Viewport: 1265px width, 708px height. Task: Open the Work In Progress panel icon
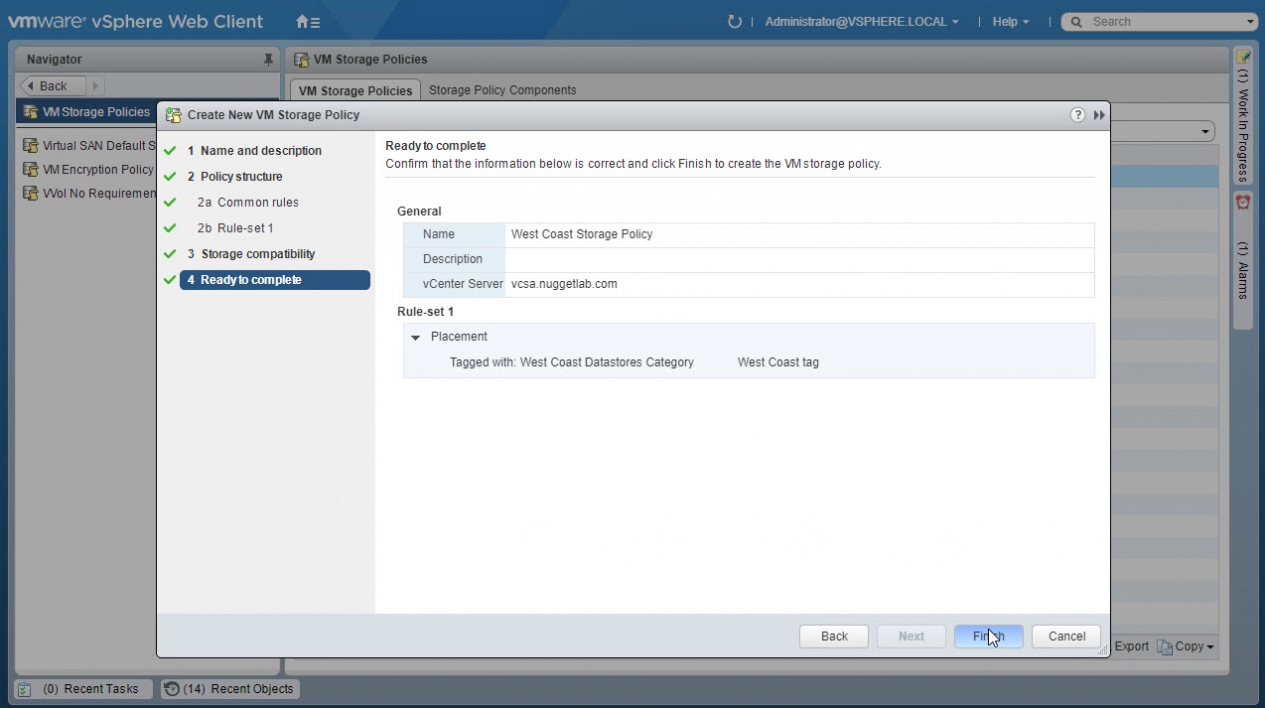[1243, 57]
